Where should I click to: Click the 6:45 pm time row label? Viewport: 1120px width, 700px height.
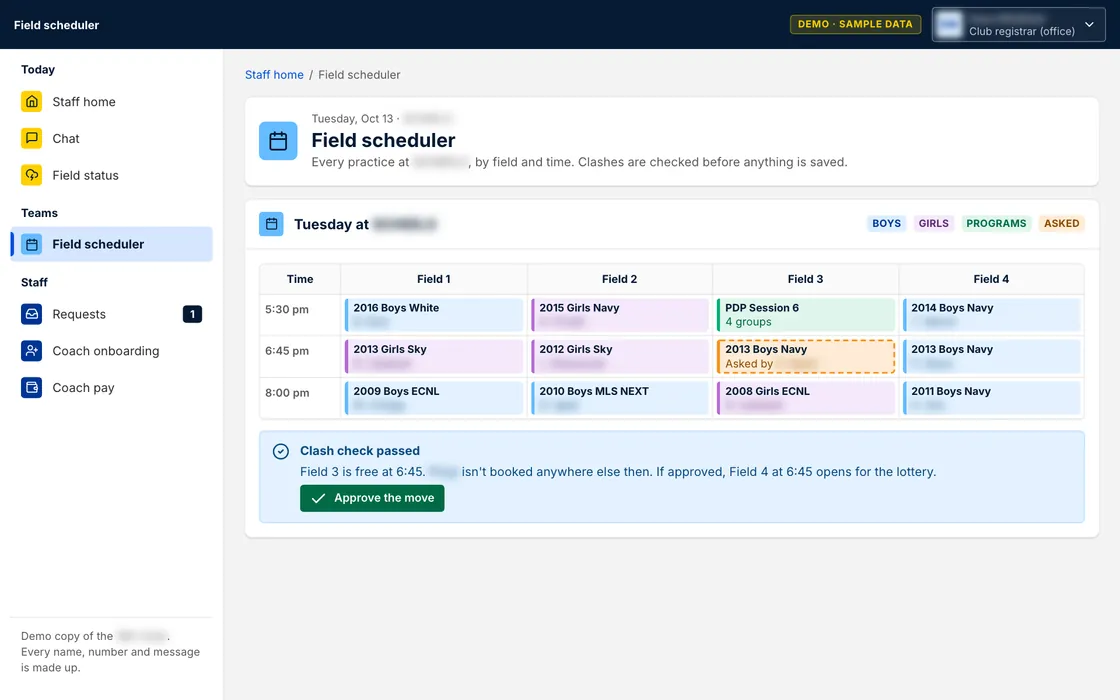pos(287,351)
